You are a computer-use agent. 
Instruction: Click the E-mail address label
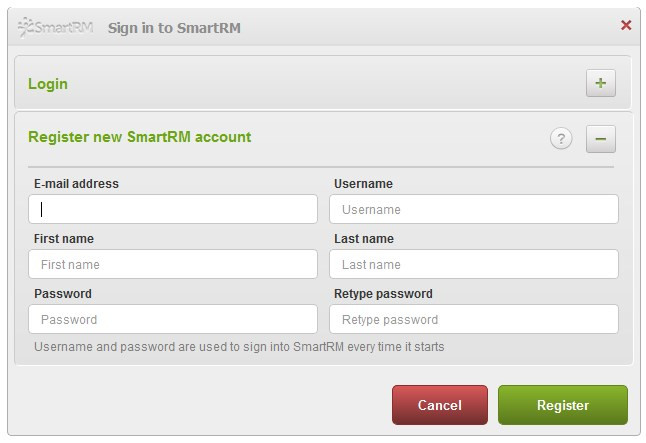click(76, 184)
